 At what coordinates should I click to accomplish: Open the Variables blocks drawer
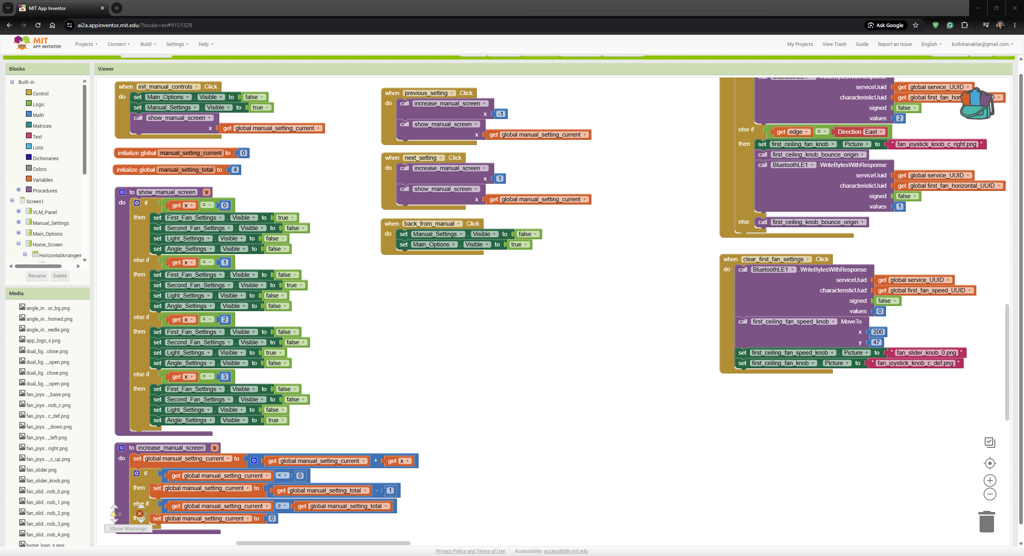tap(39, 180)
